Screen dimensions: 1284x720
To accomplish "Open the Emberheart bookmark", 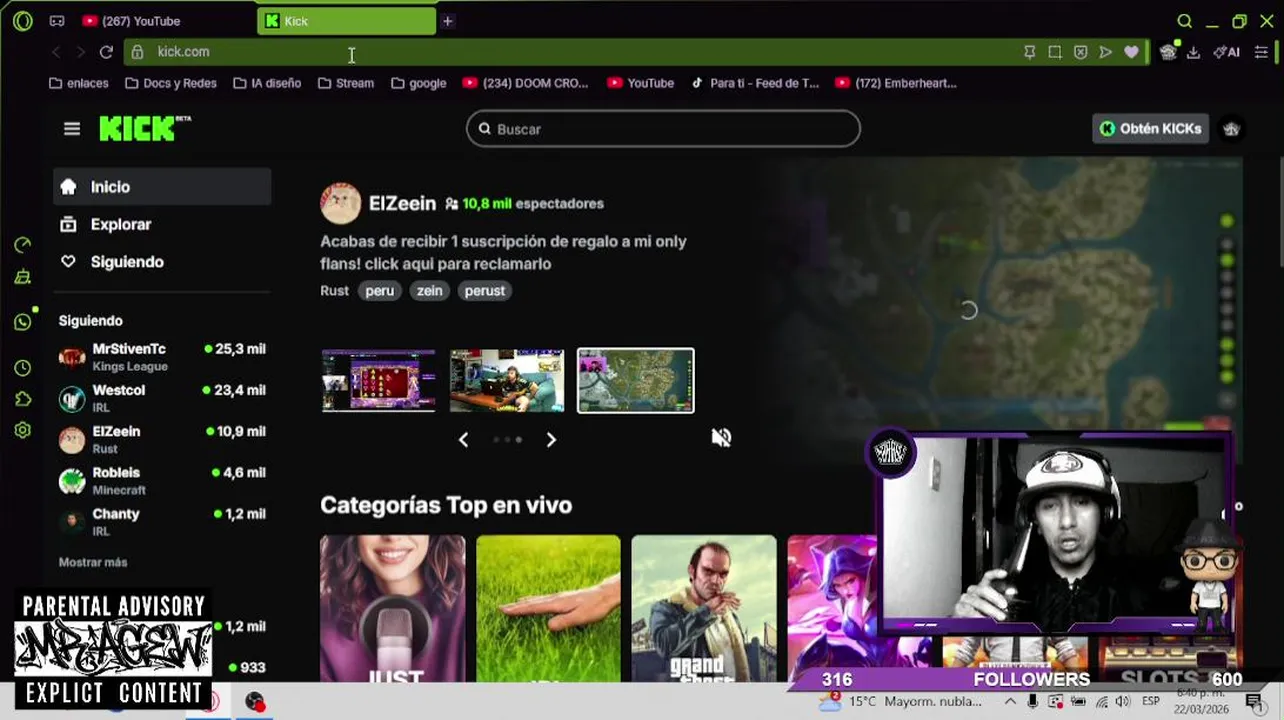I will click(x=897, y=83).
